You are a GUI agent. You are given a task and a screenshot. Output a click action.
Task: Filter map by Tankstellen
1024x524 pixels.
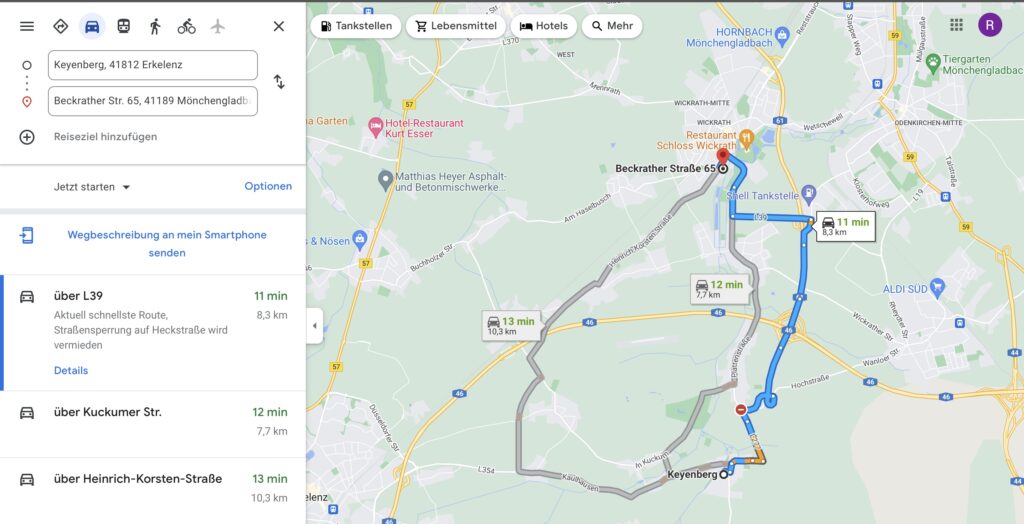tap(356, 26)
